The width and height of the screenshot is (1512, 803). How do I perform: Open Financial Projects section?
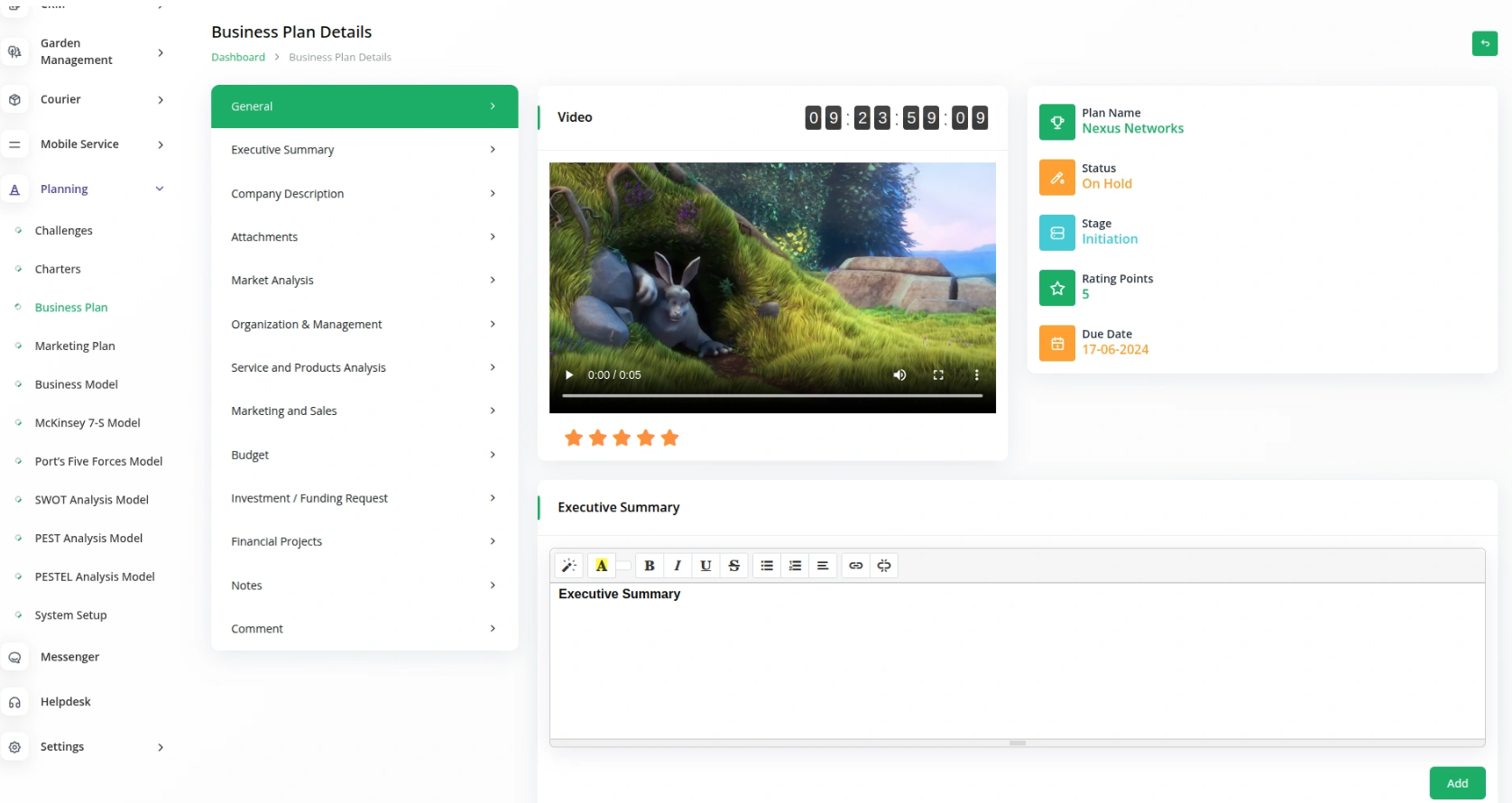pyautogui.click(x=364, y=541)
